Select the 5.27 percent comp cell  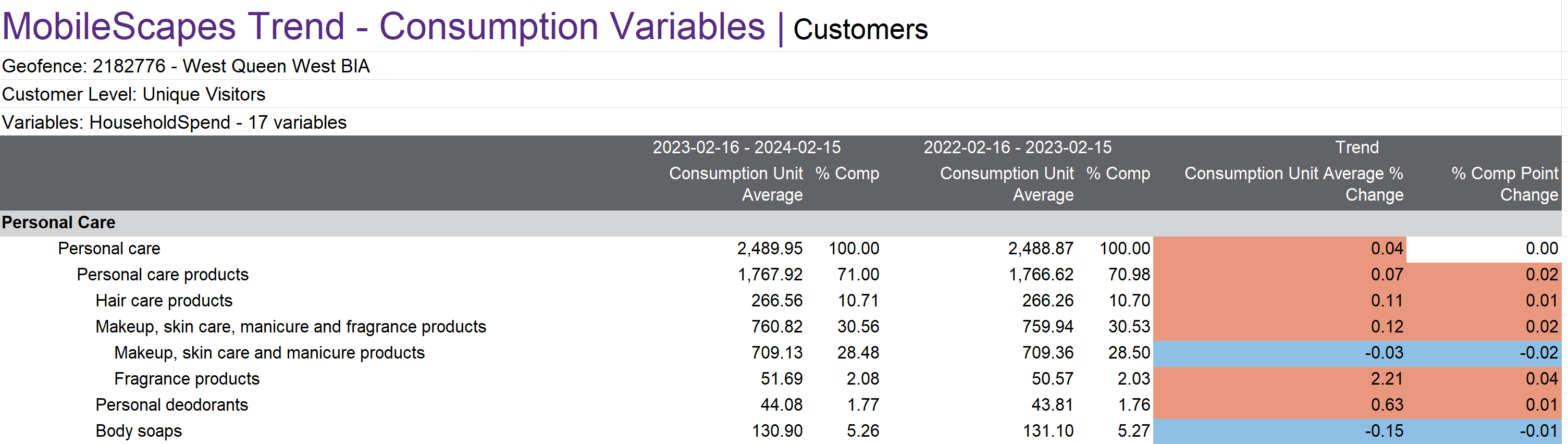[x=1134, y=431]
